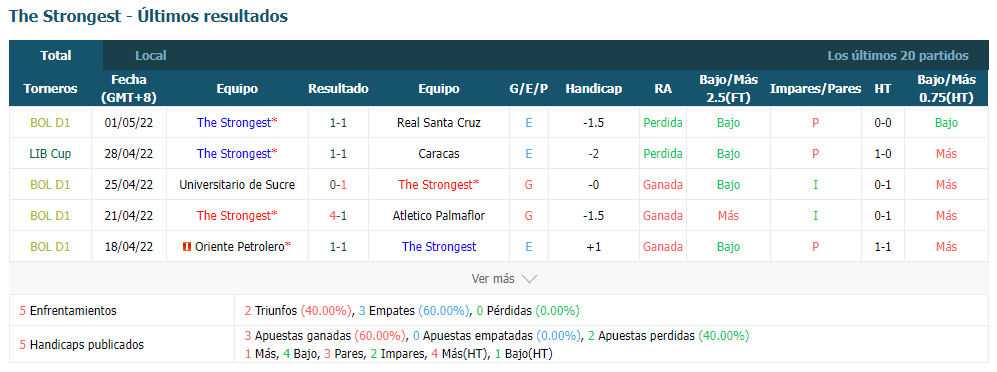Open Real Santa Cruz team link
This screenshot has height=372, width=997.
tap(439, 123)
